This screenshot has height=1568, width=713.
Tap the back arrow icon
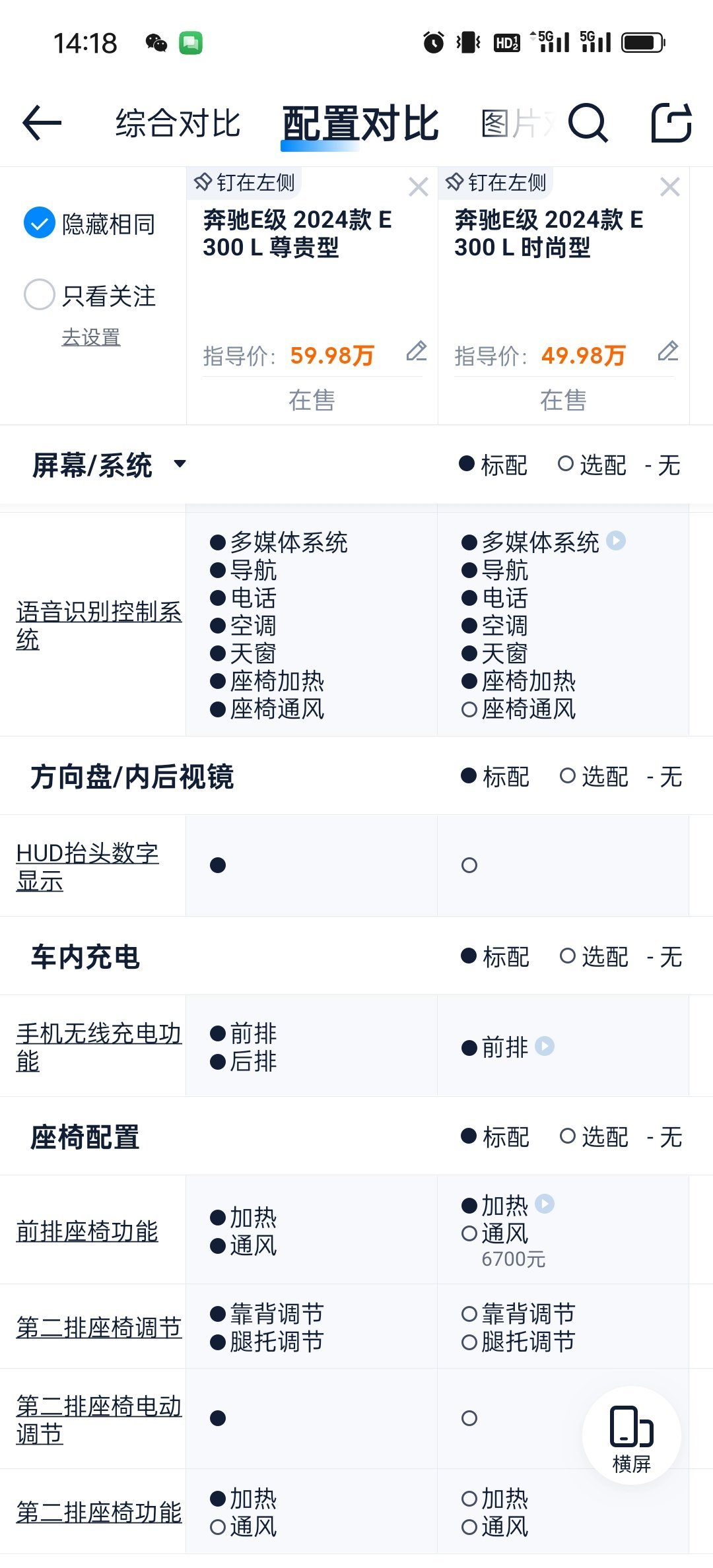click(x=42, y=123)
